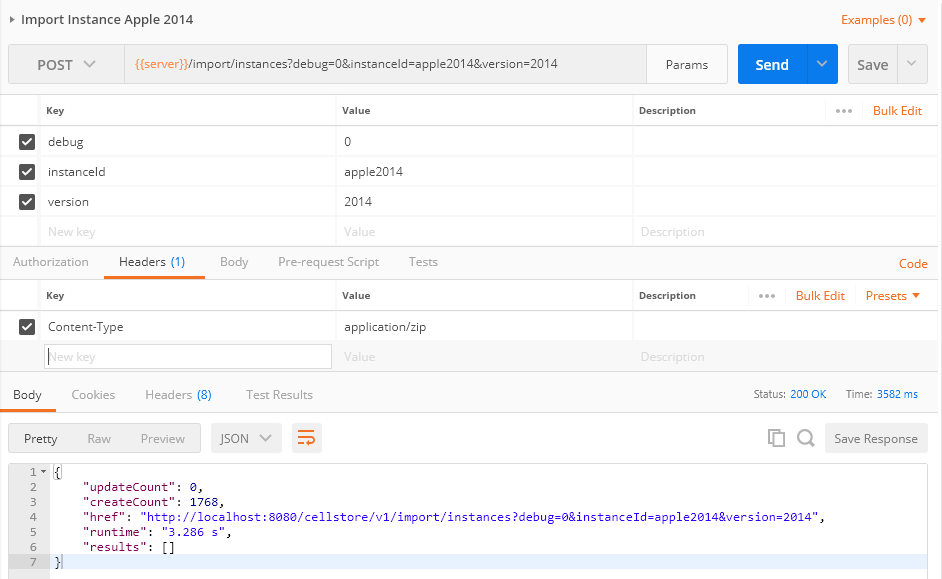Click the headers new Value field
This screenshot has width=942, height=579.
tap(484, 357)
